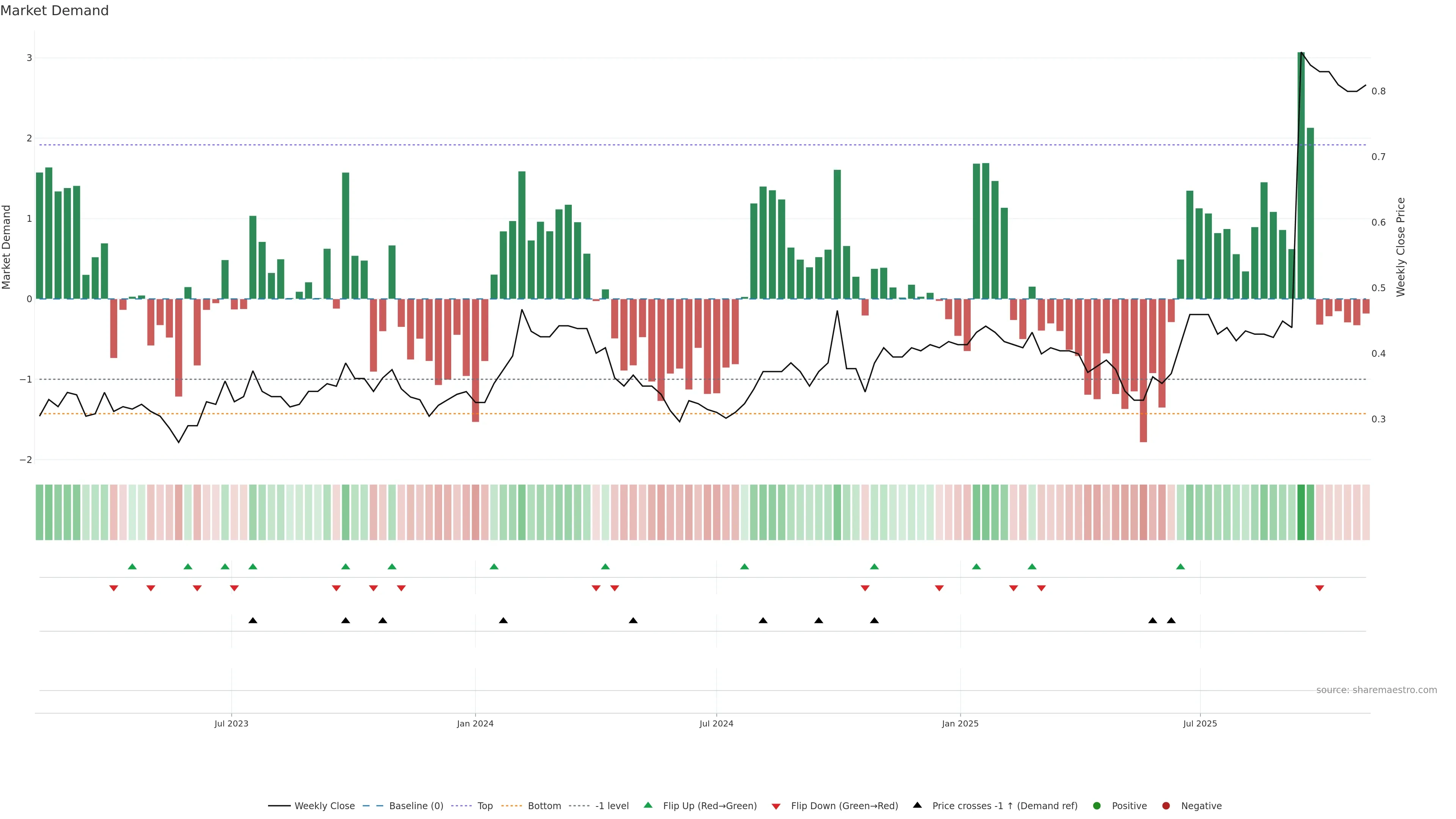The image size is (1456, 819).
Task: Click the Jul 2025 x-axis label
Action: pos(1200,723)
